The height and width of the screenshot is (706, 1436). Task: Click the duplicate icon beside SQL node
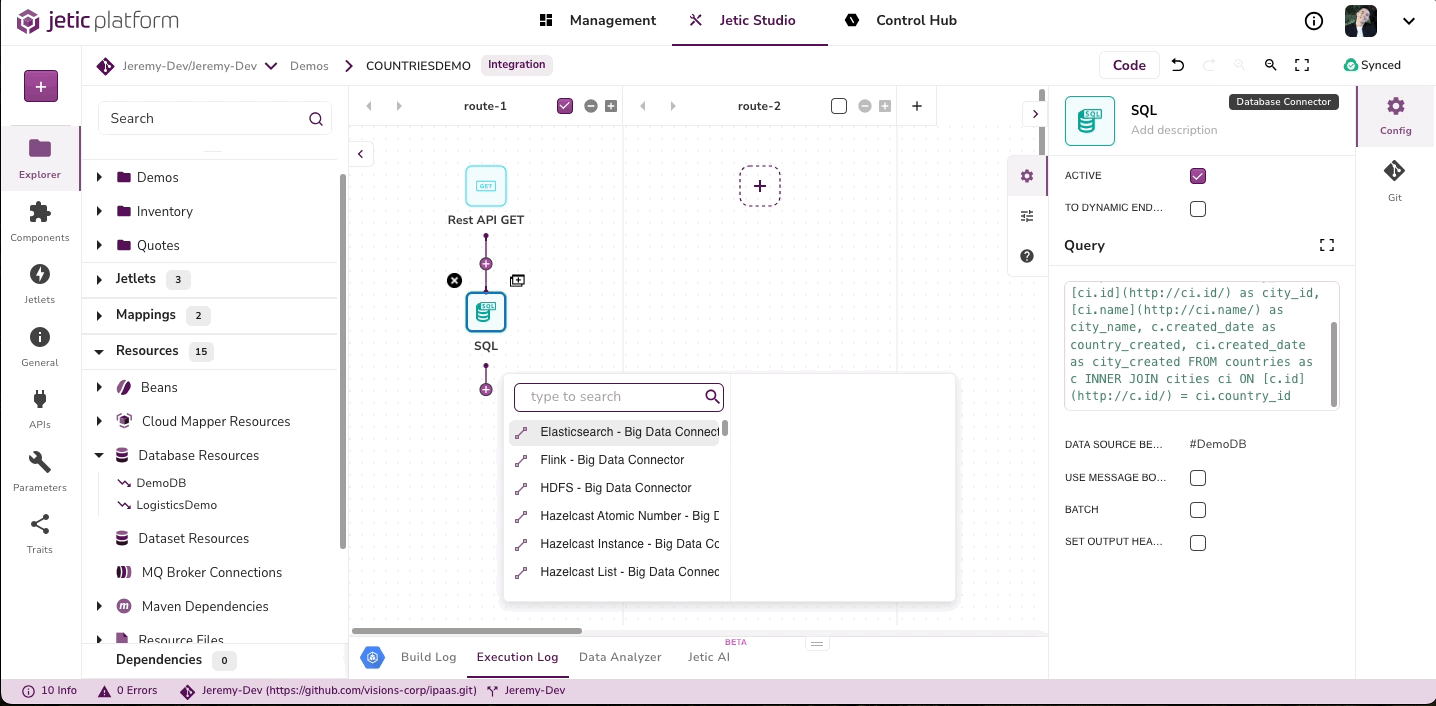[x=517, y=281]
